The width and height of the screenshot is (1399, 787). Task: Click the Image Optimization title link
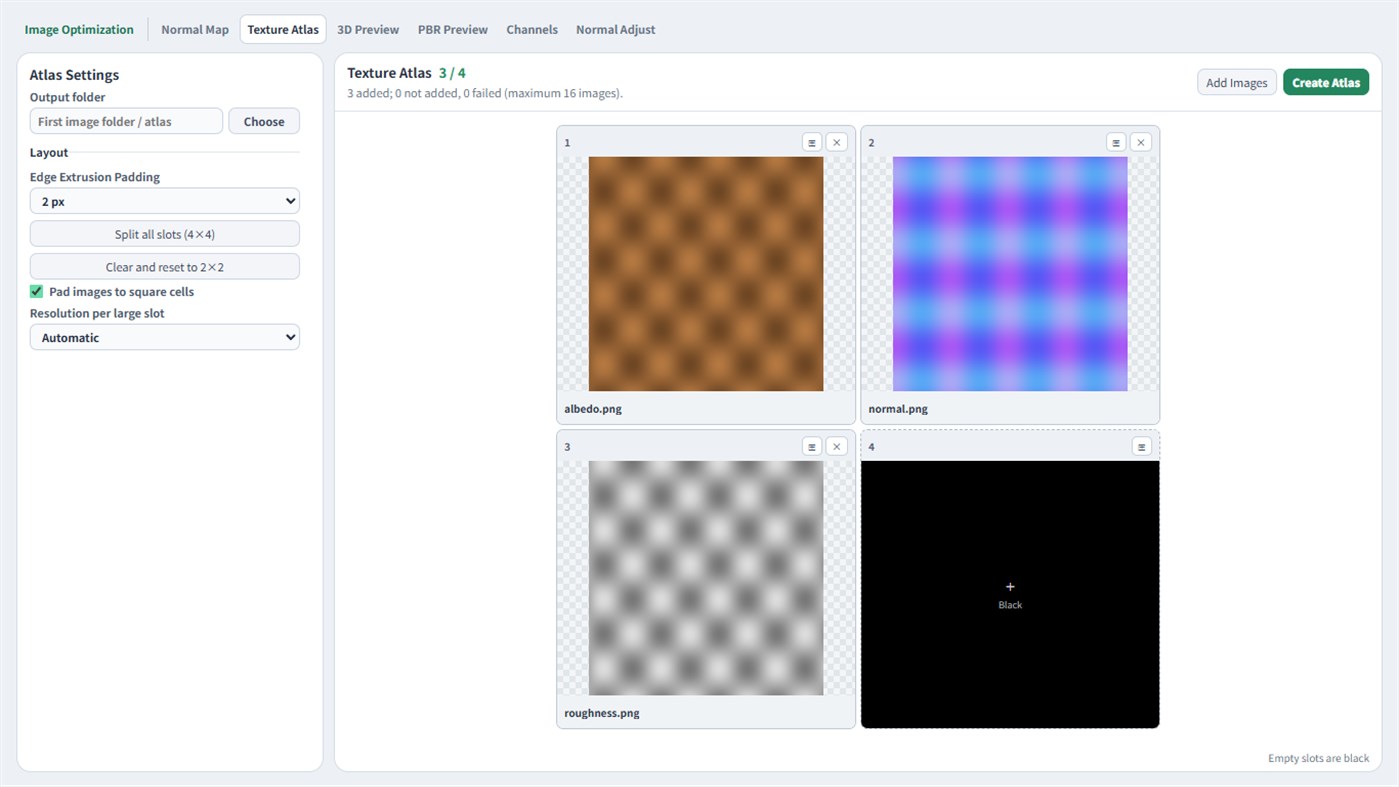pyautogui.click(x=79, y=29)
